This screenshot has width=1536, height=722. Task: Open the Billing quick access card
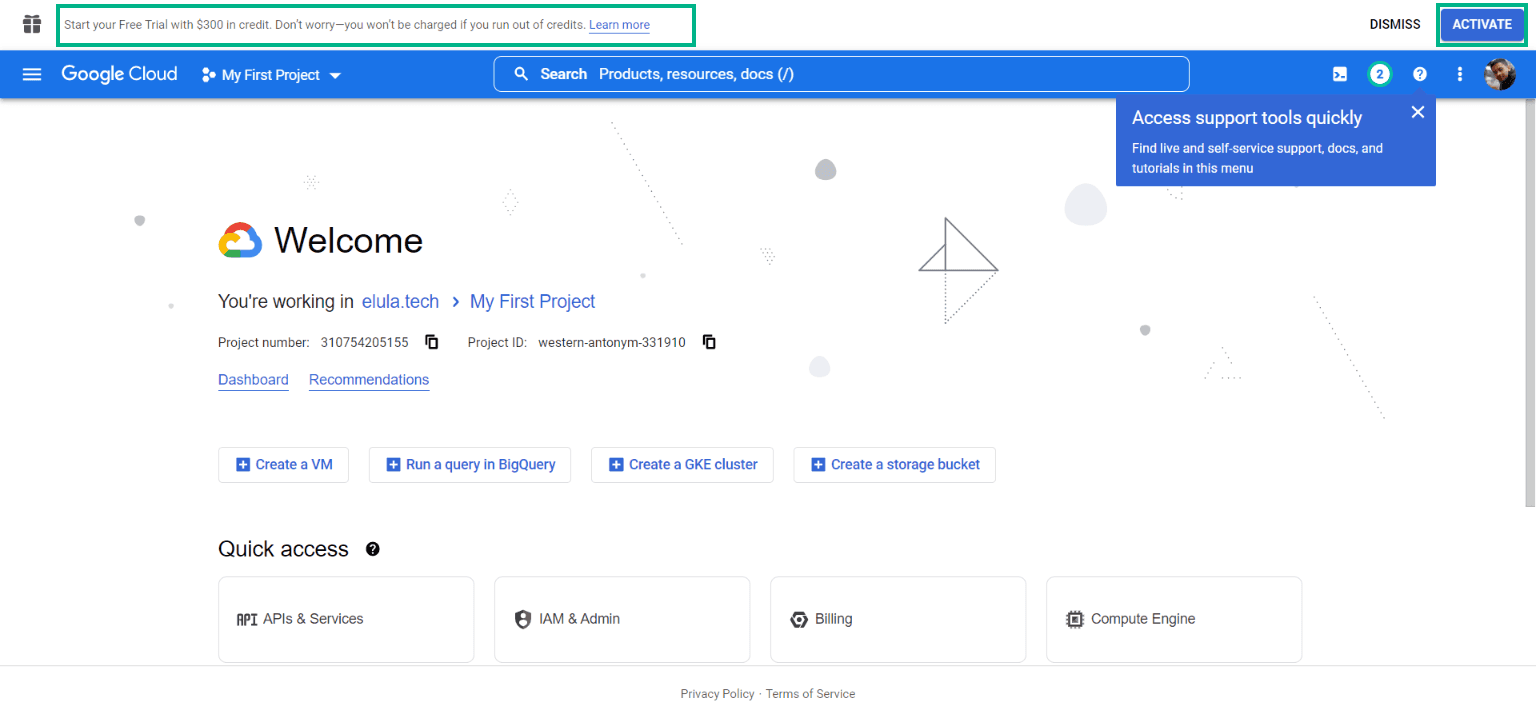[x=898, y=619]
